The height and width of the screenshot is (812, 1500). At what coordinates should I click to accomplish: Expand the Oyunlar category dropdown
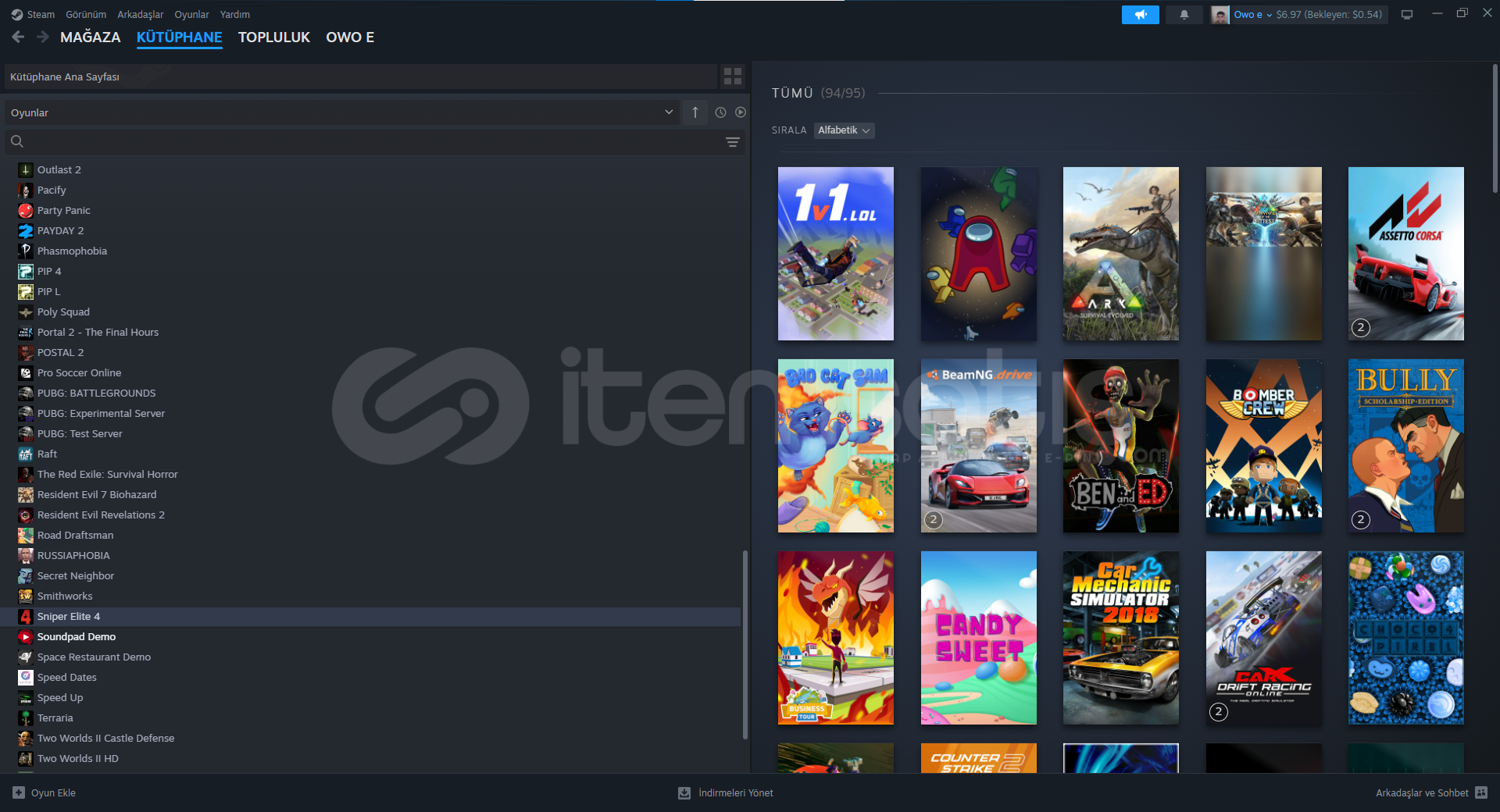click(x=669, y=112)
